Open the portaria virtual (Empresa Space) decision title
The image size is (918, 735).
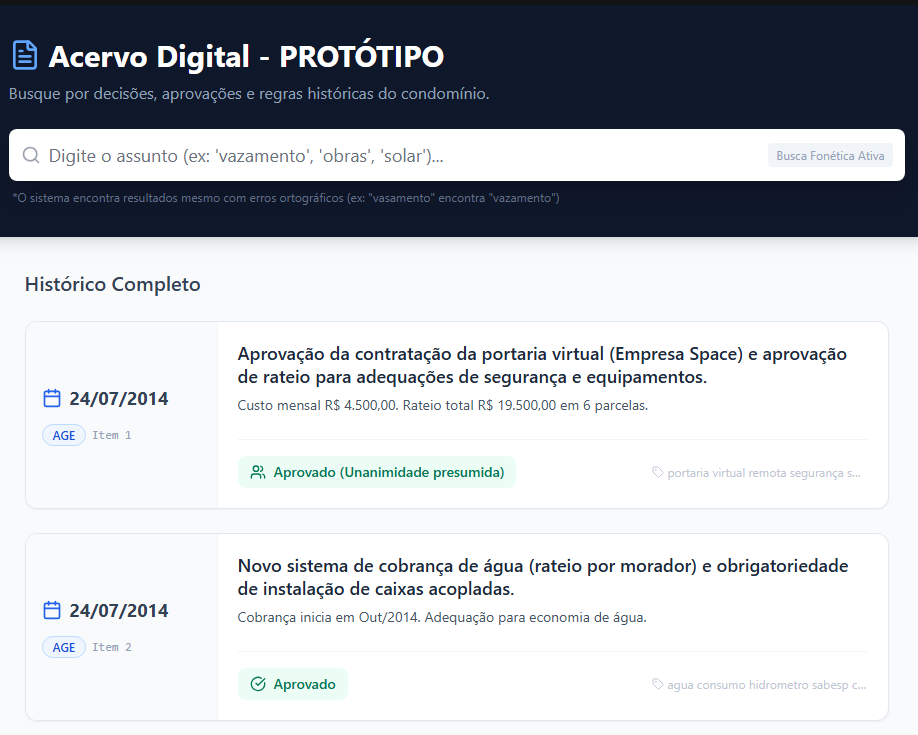point(542,366)
